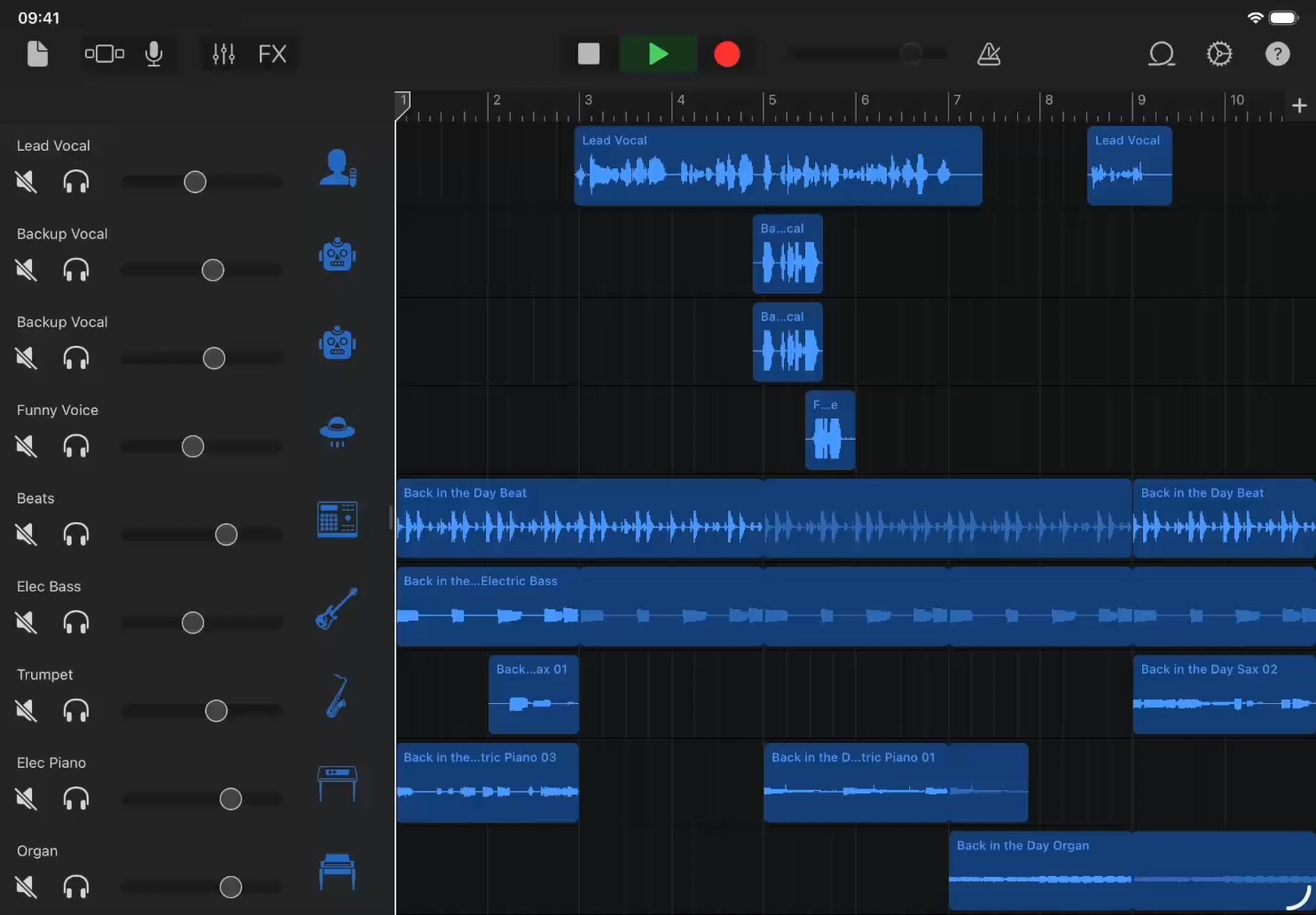The image size is (1316, 915).
Task: Click the Backup Vocal volume slider knob
Action: (x=213, y=270)
